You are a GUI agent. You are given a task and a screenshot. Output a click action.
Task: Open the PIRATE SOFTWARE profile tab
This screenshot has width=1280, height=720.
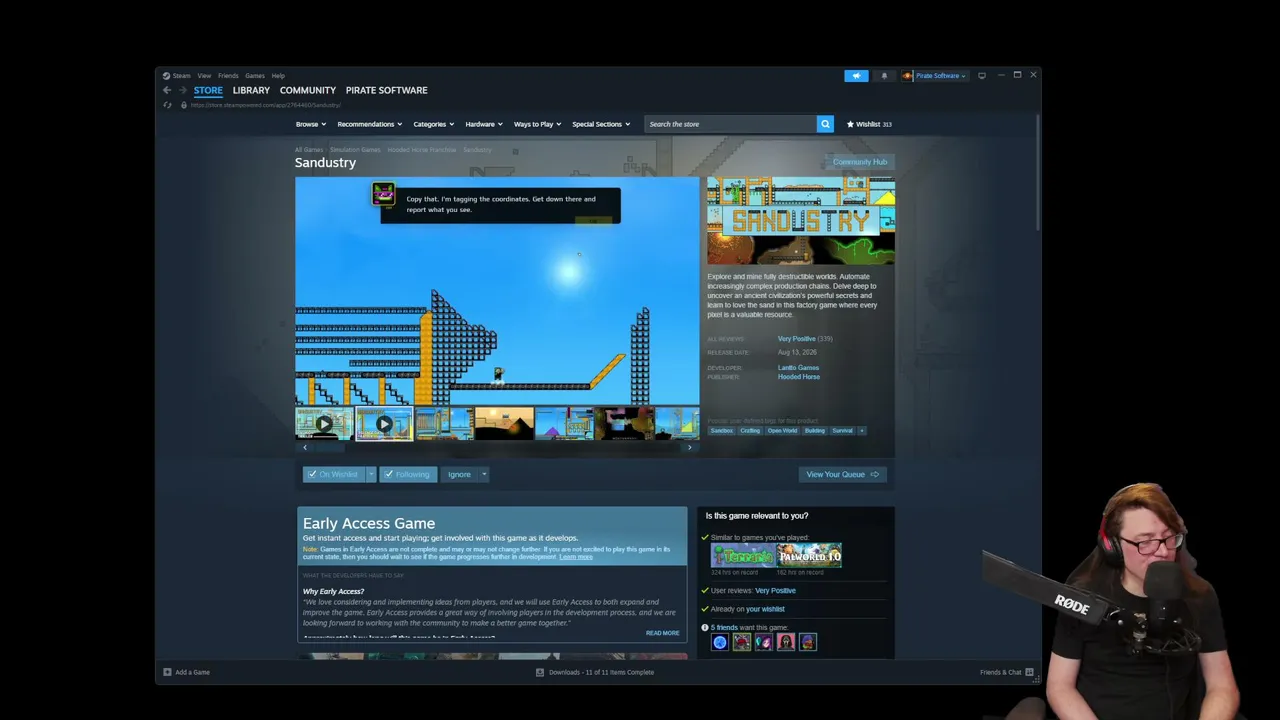tap(387, 90)
